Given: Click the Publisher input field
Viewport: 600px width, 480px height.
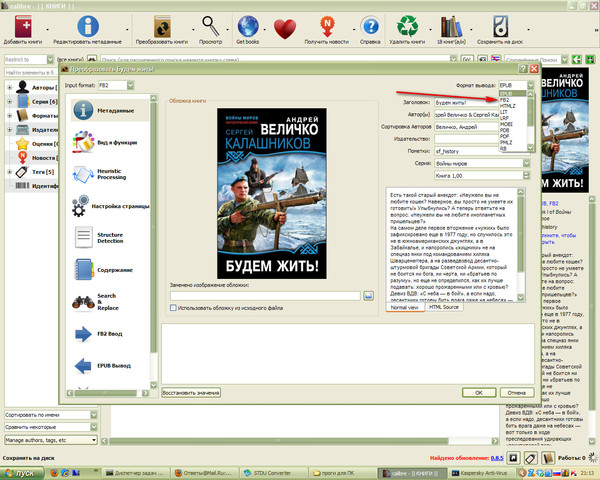Looking at the screenshot, I should 466,139.
